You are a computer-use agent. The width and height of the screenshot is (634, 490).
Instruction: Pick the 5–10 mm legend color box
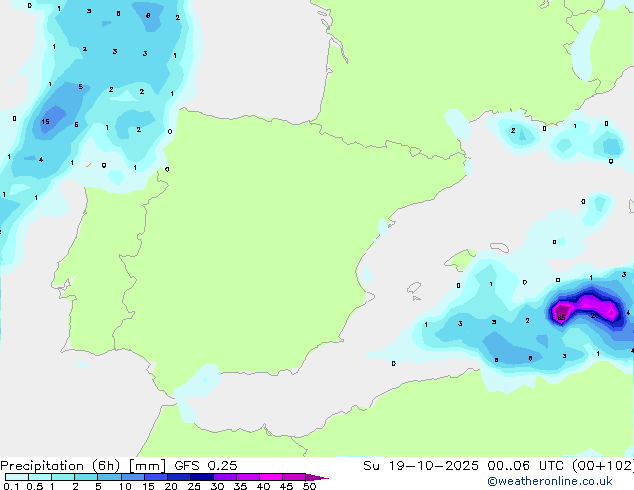(110, 477)
